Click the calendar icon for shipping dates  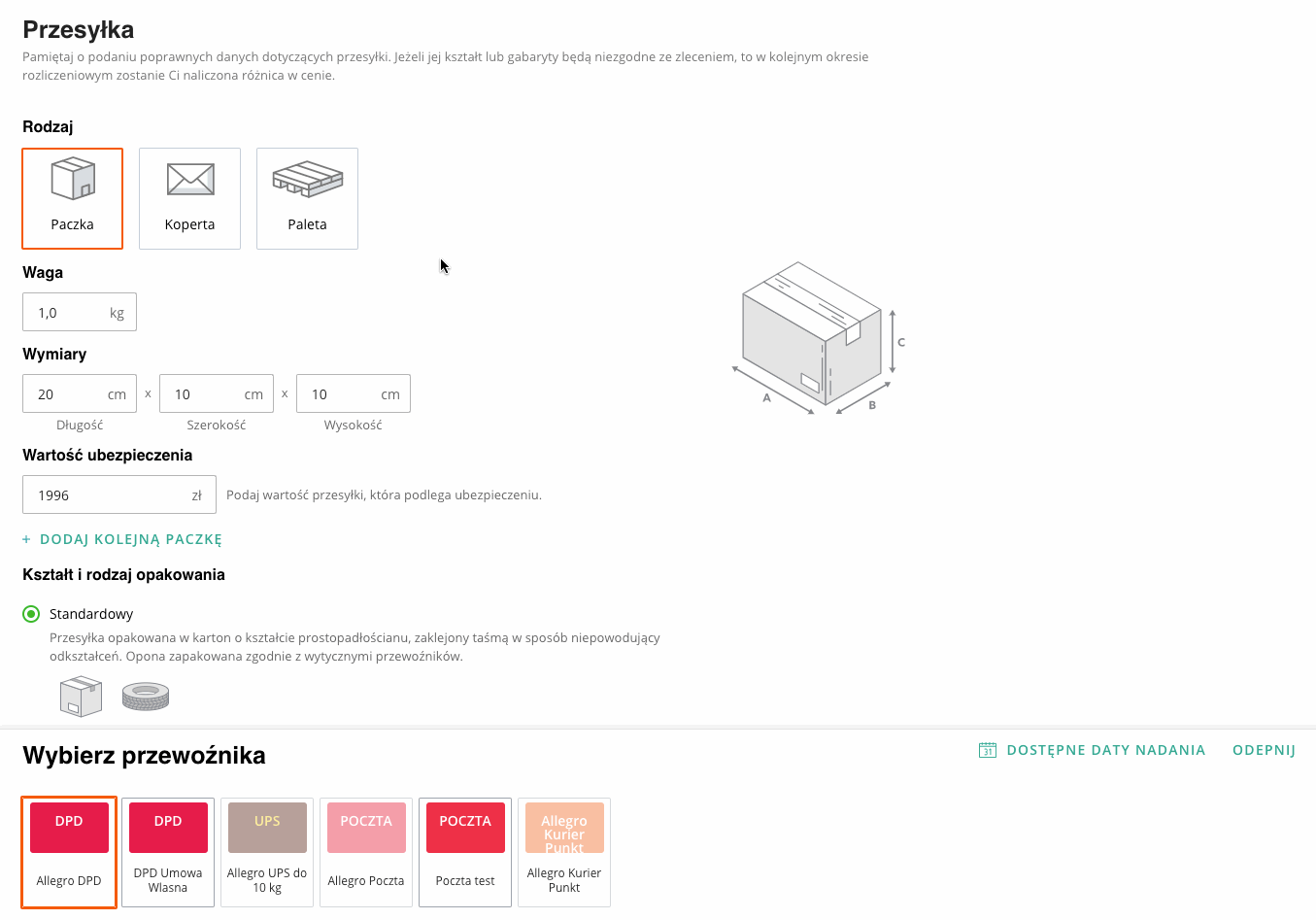988,750
